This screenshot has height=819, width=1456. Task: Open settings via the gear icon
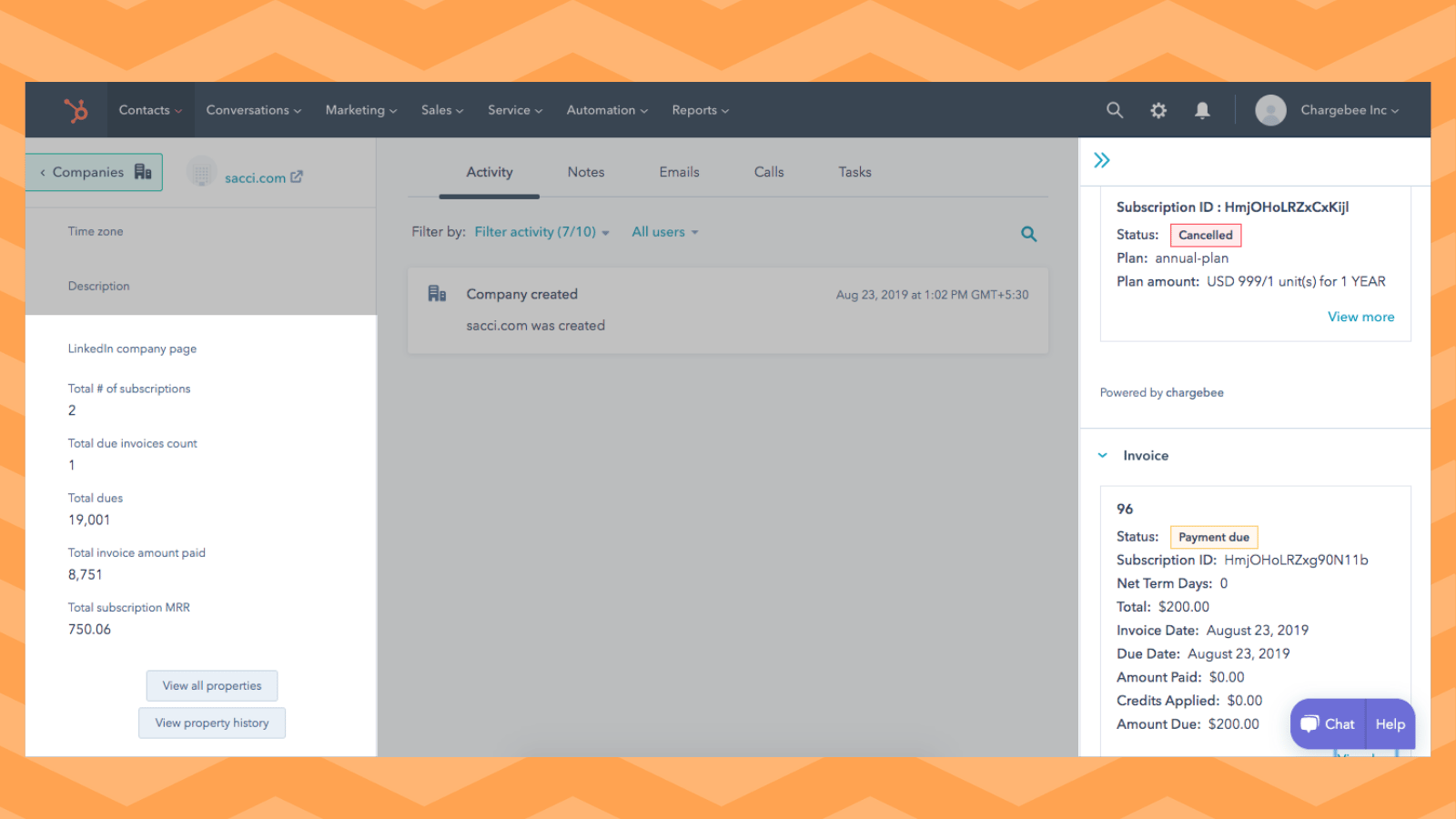pyautogui.click(x=1158, y=110)
